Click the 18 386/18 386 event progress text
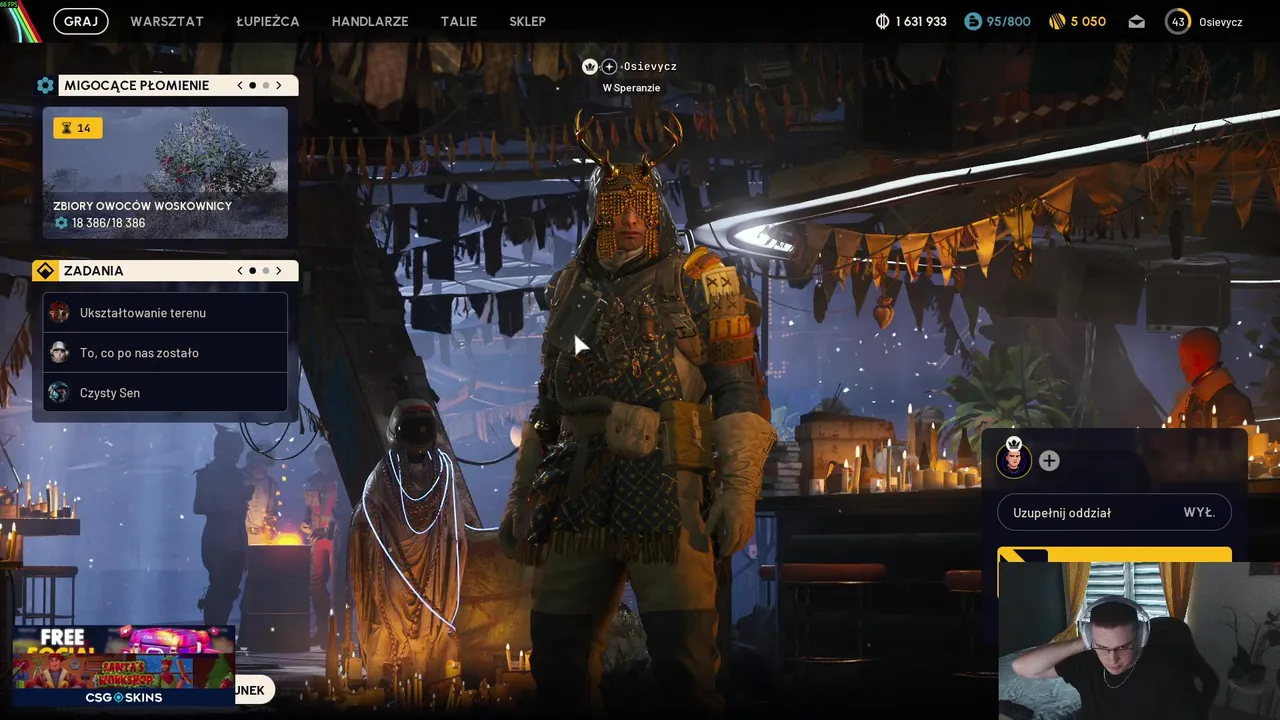This screenshot has width=1280, height=720. point(108,223)
